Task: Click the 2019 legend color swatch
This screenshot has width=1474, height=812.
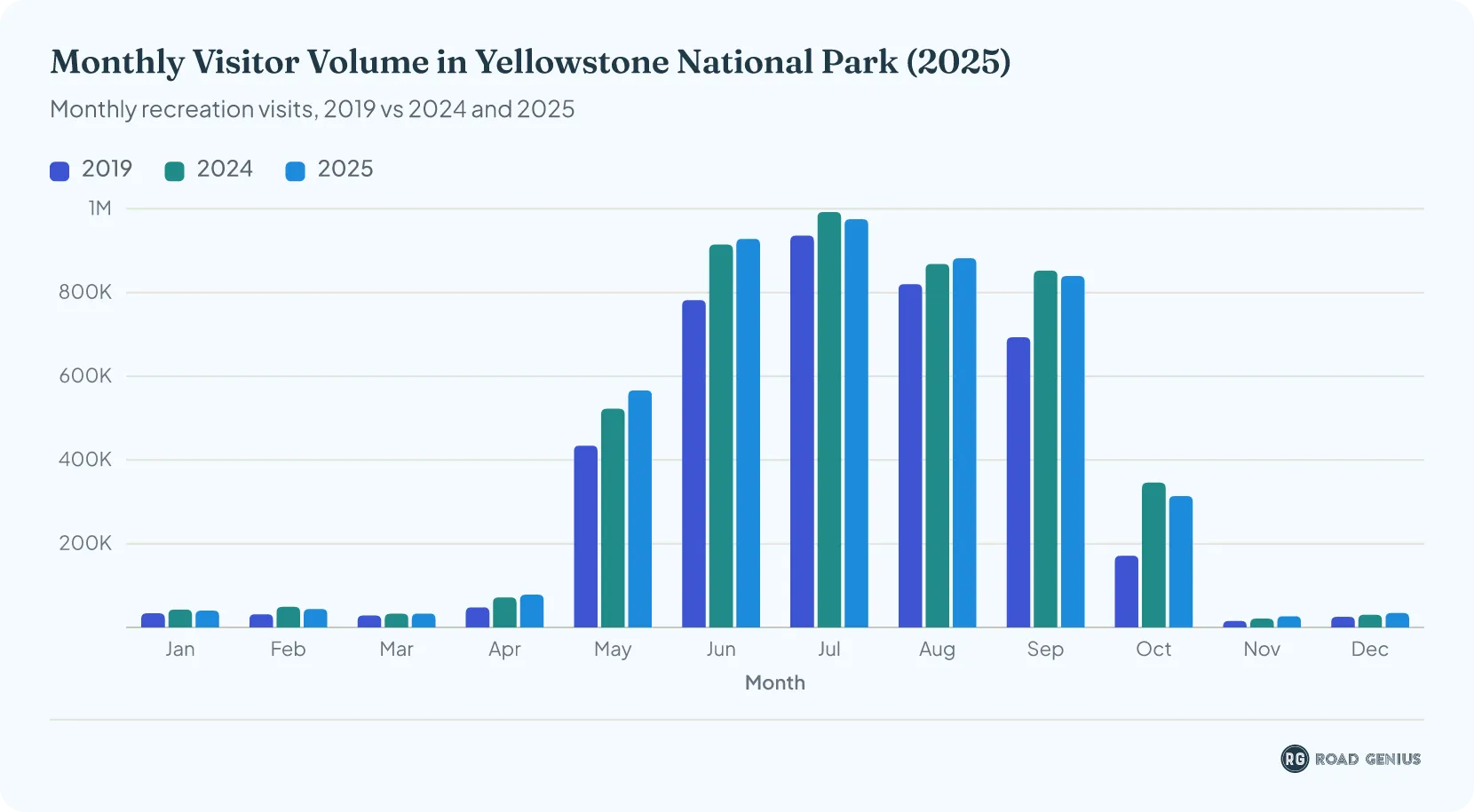Action: coord(59,171)
